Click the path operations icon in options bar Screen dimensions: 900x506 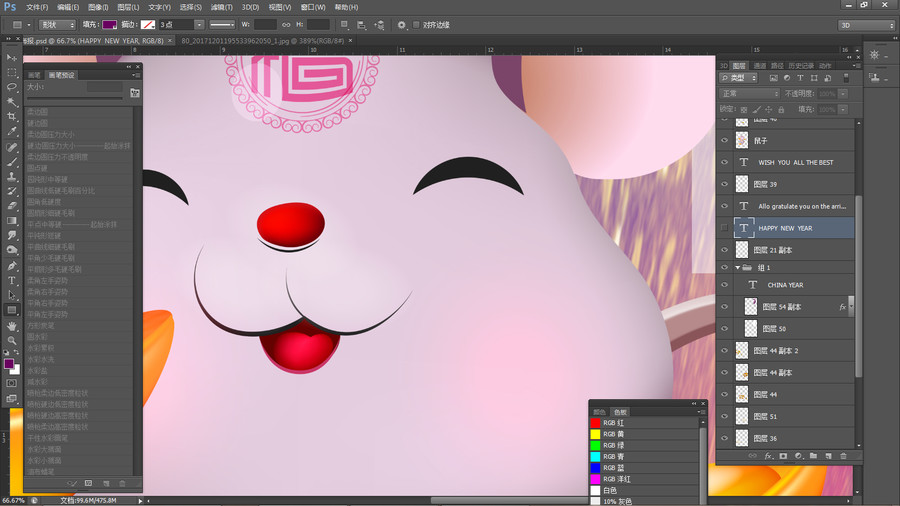344,25
